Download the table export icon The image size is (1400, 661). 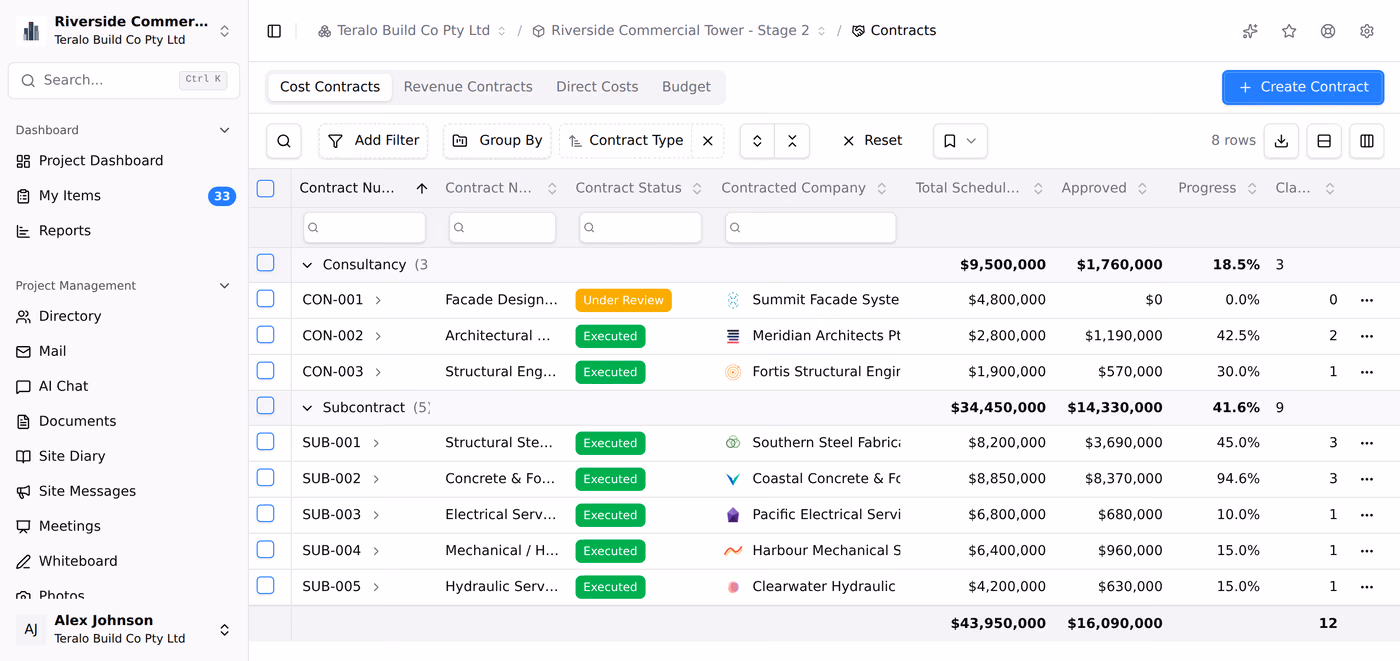(1281, 141)
